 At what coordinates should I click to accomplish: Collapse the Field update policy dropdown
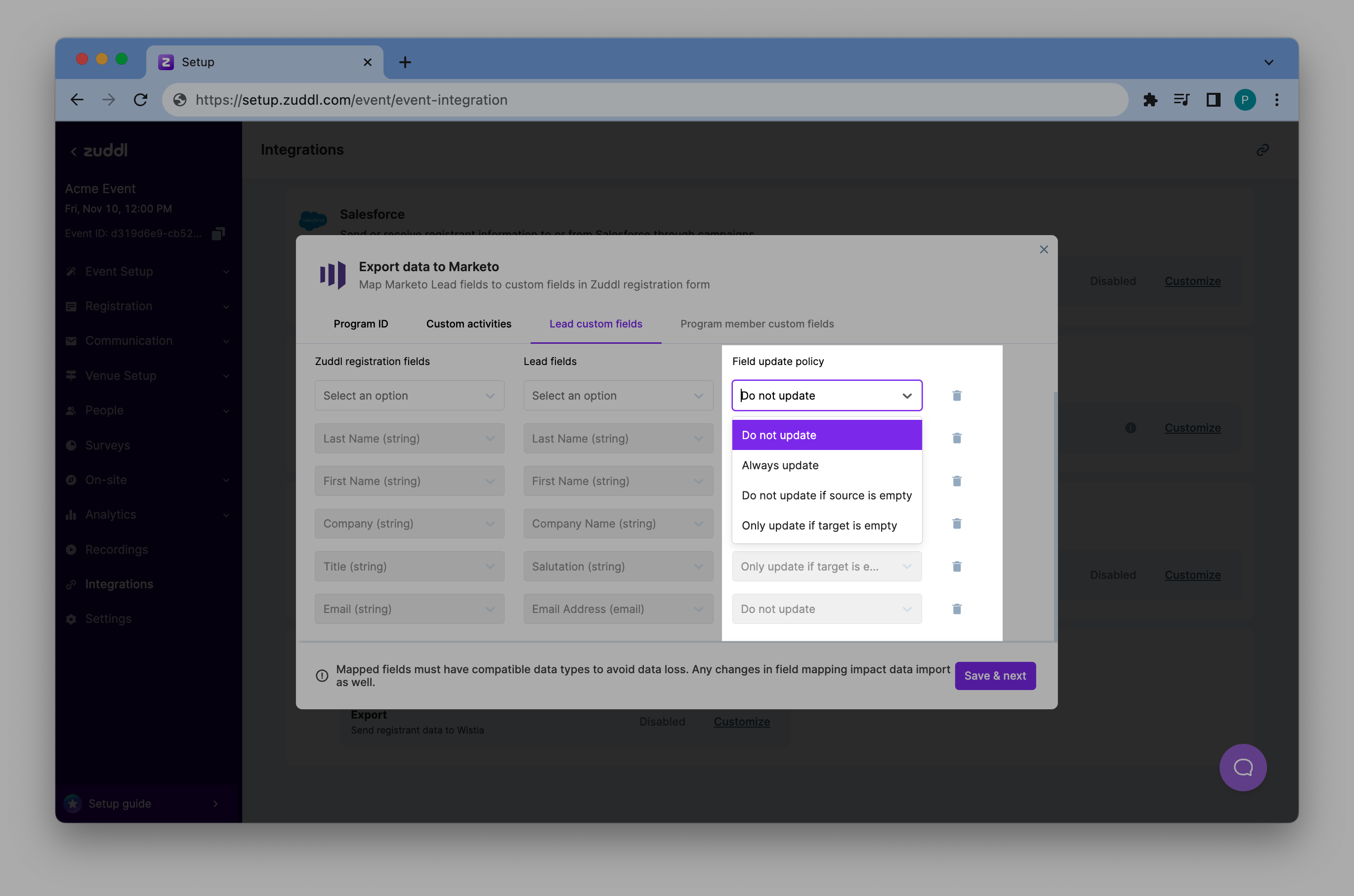click(x=906, y=396)
